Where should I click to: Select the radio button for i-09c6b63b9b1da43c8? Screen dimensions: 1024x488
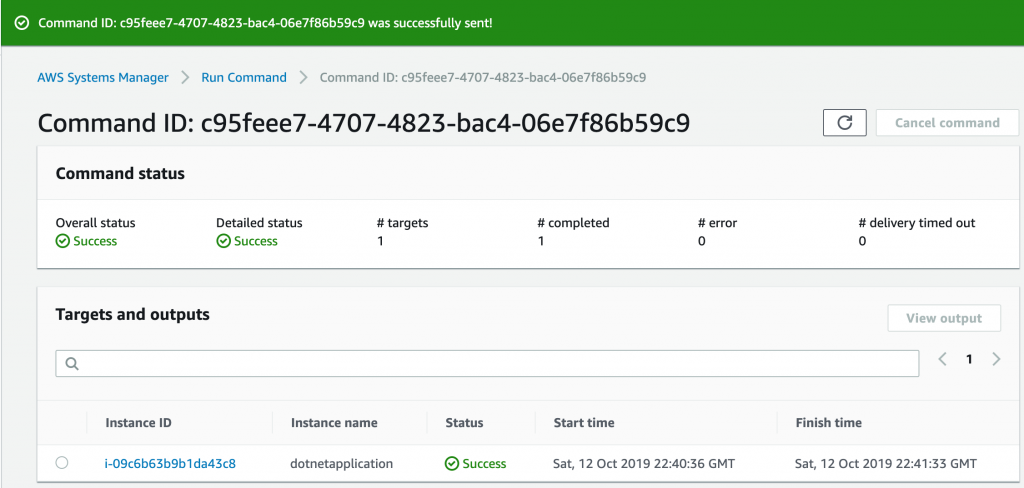pos(61,463)
